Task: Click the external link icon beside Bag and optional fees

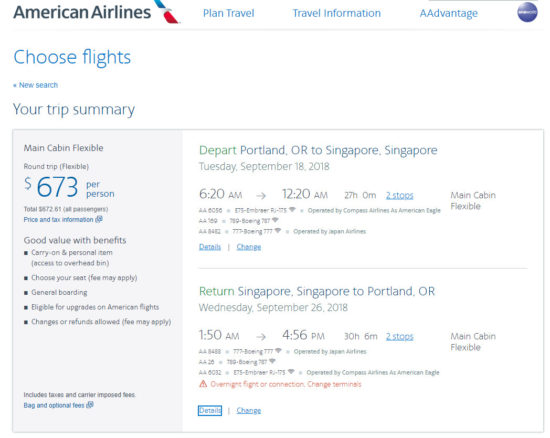Action: pyautogui.click(x=90, y=405)
